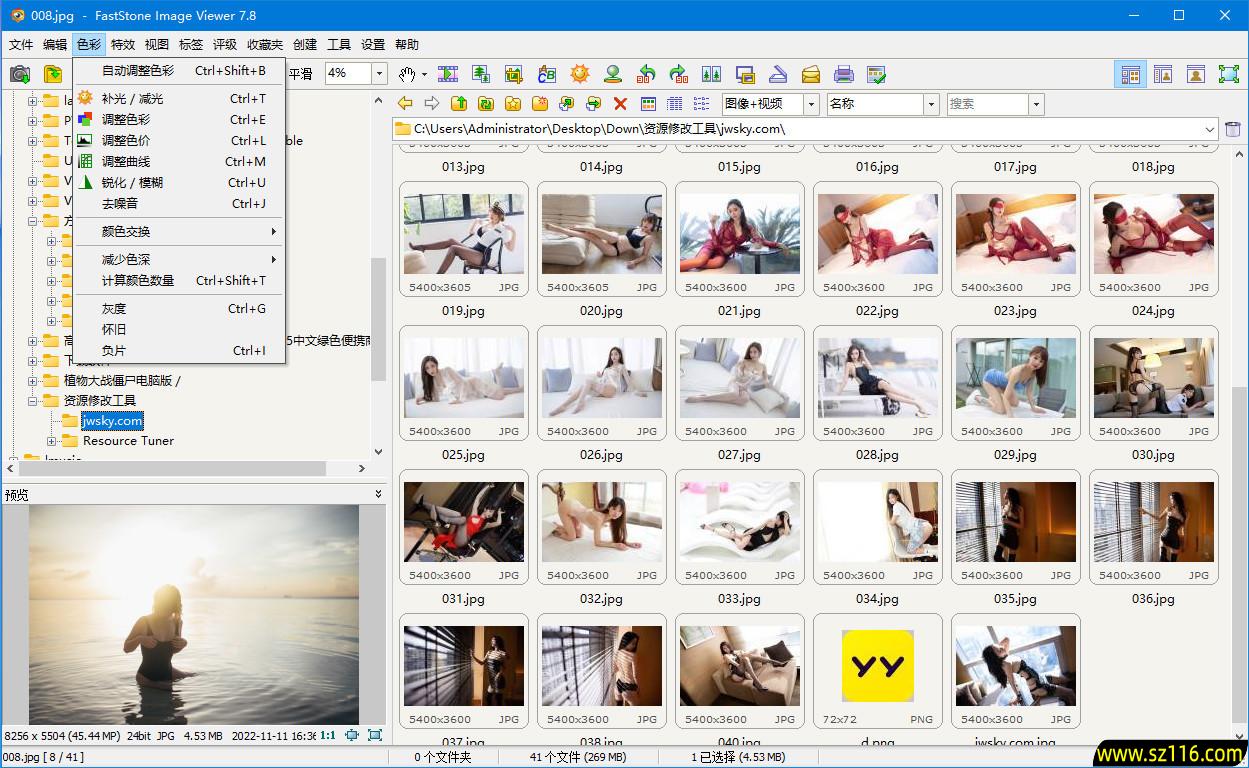This screenshot has height=768, width=1249.
Task: Open the 名称 sort order dropdown
Action: coord(930,103)
